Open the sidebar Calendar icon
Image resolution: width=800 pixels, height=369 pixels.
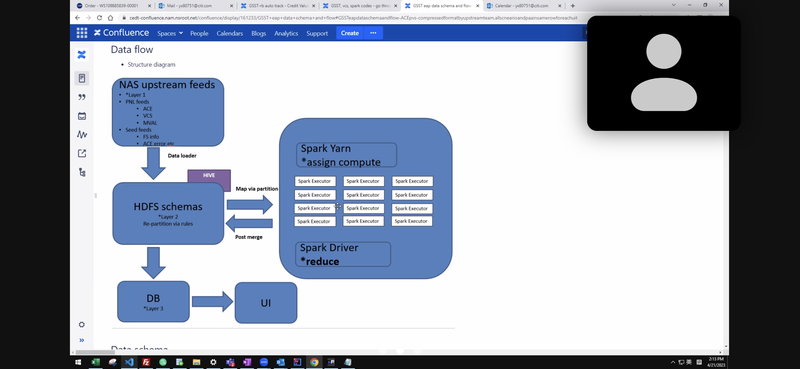(82, 116)
